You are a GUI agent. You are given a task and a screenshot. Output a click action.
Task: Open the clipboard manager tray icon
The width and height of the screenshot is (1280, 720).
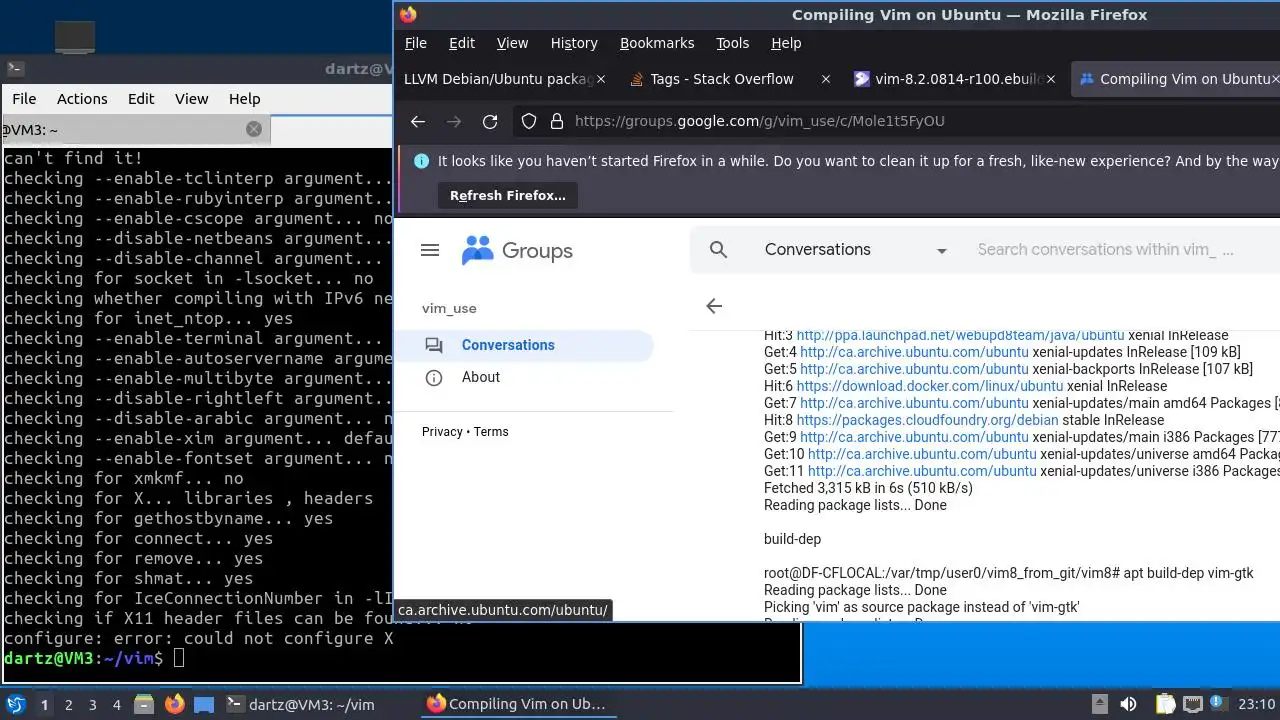(1165, 704)
